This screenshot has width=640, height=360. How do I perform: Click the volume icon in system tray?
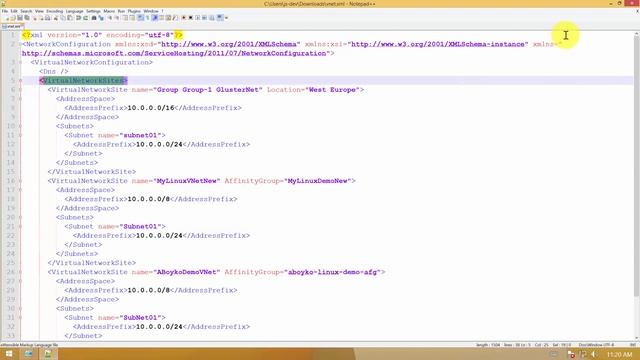(x=594, y=354)
